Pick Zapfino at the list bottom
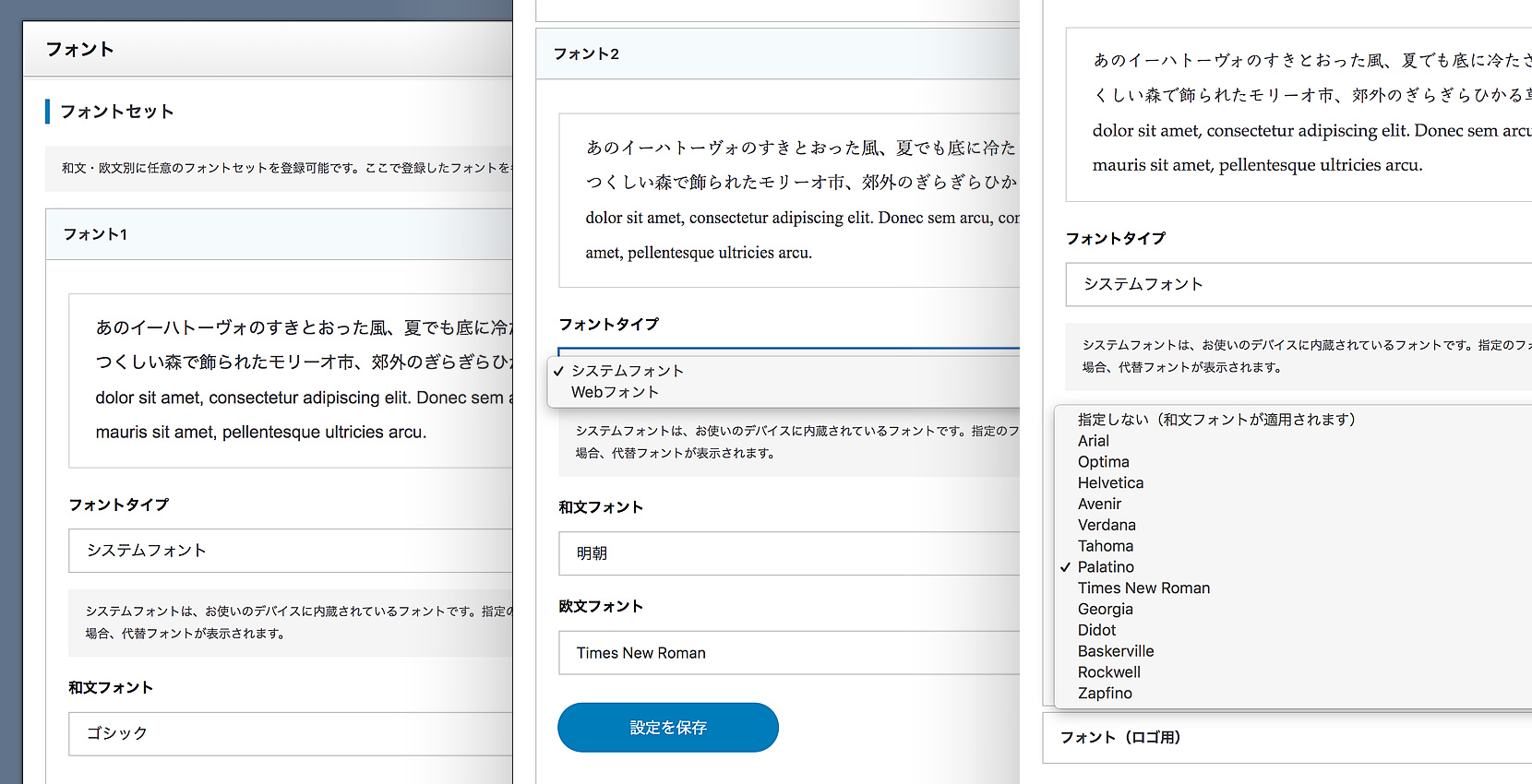 [x=1105, y=694]
